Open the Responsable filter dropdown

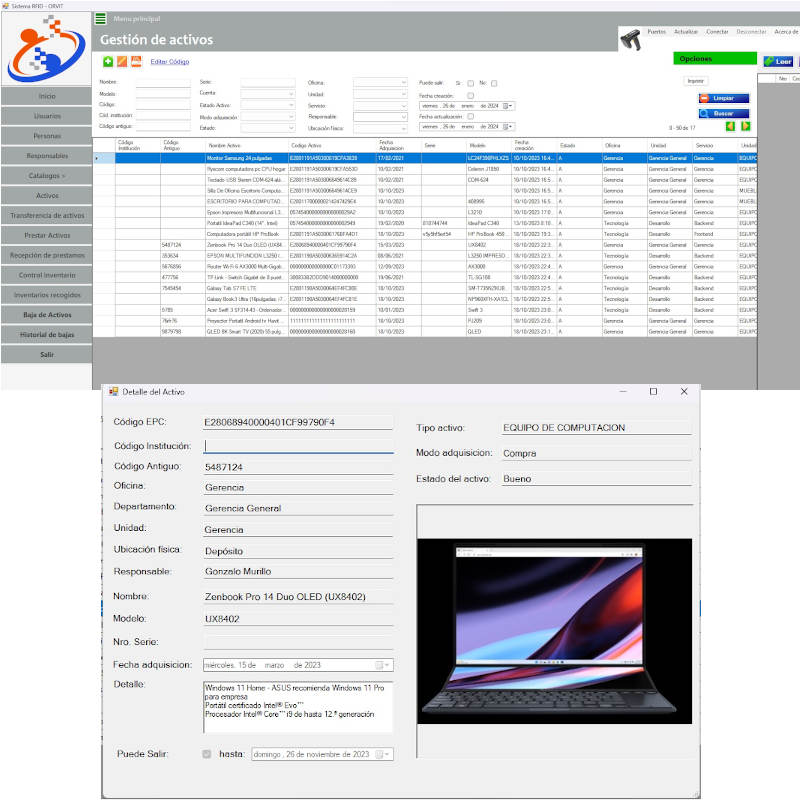point(381,117)
